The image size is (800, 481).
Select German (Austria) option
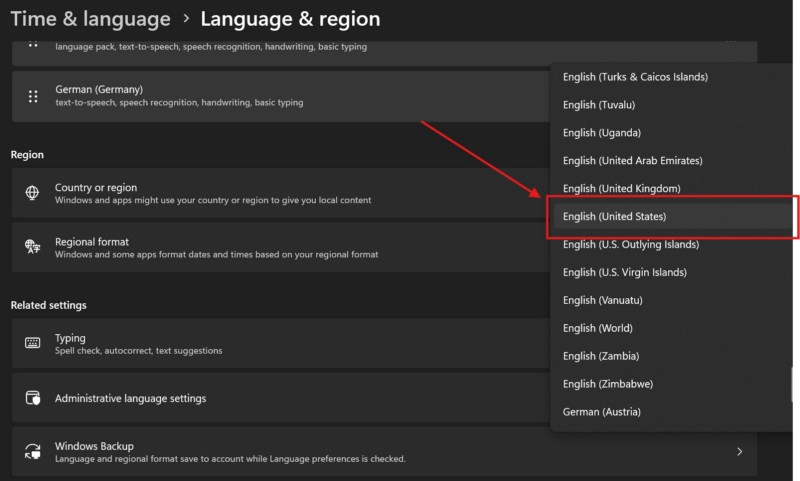601,412
